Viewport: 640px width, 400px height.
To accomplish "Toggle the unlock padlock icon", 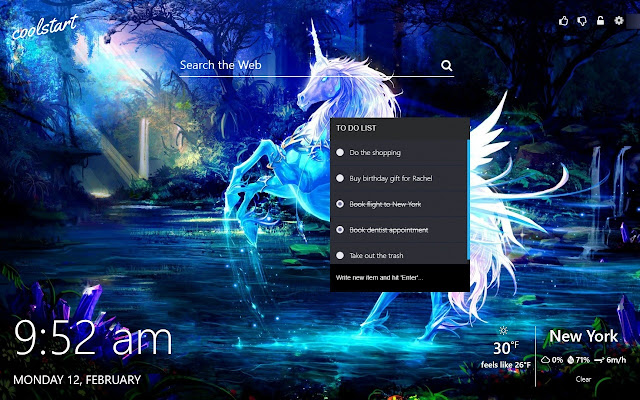I will (x=600, y=20).
